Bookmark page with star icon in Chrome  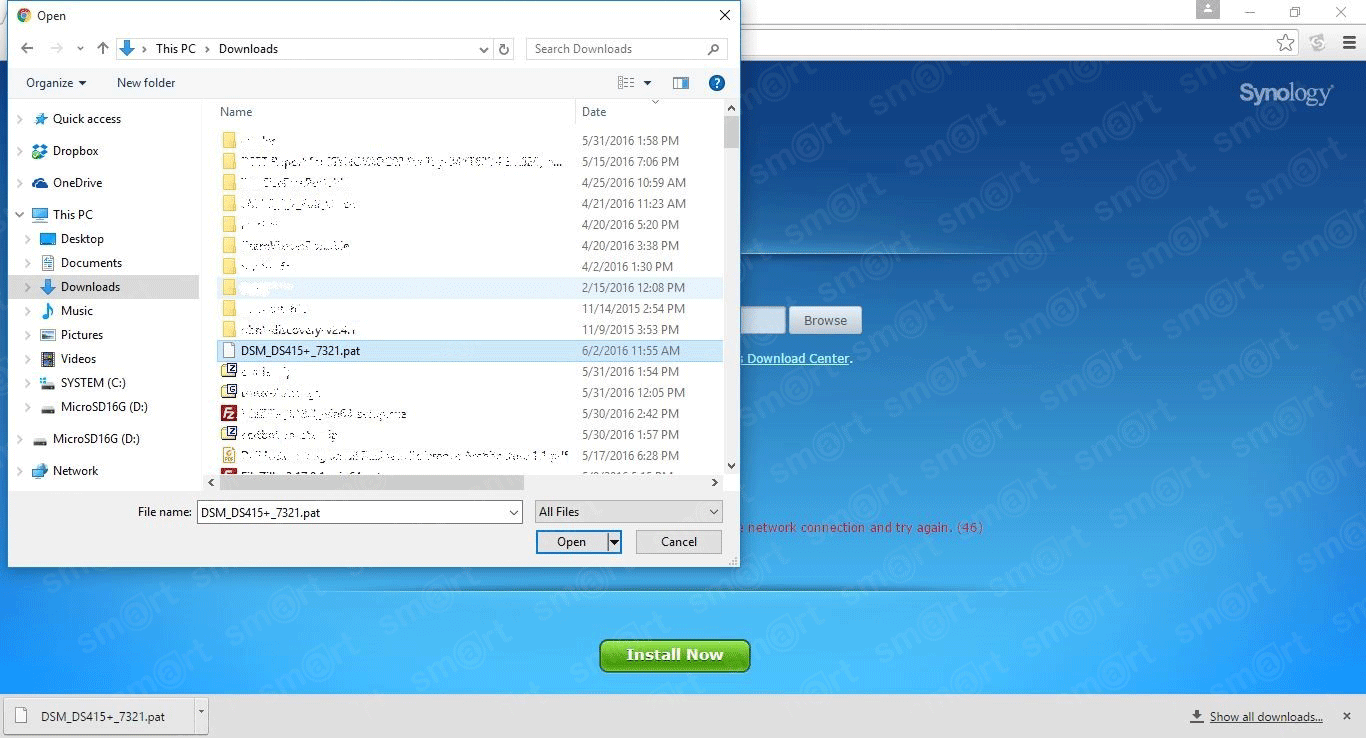click(1286, 43)
